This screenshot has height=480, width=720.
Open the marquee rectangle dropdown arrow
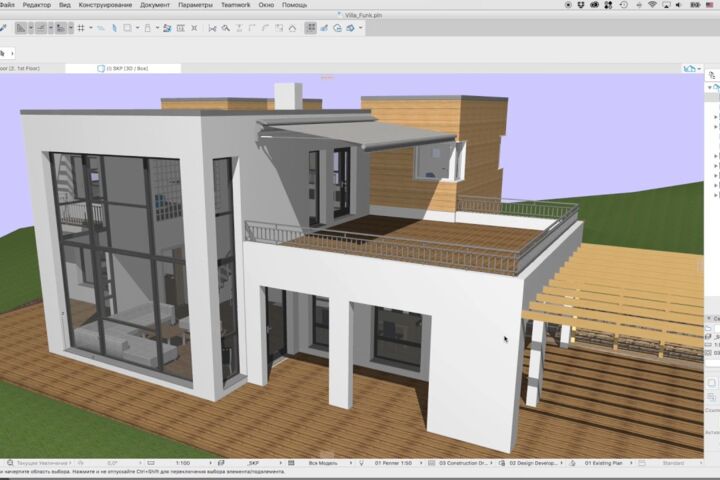click(137, 28)
